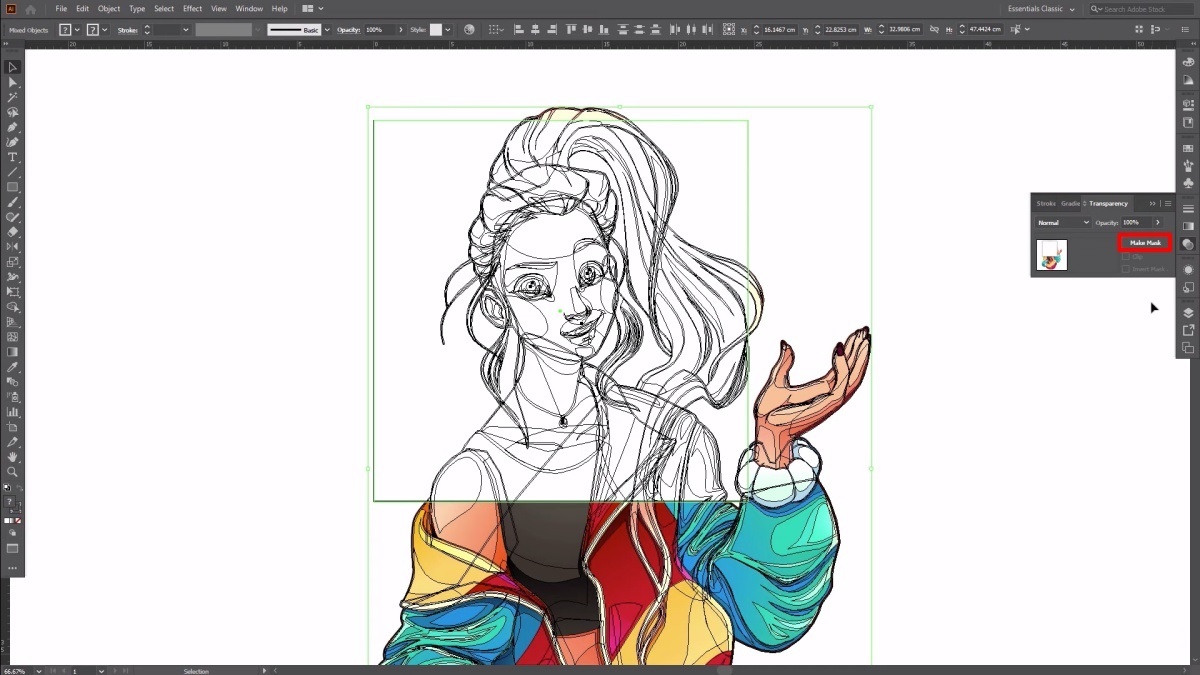Open the Artboards panel icon in the dock

1188,348
